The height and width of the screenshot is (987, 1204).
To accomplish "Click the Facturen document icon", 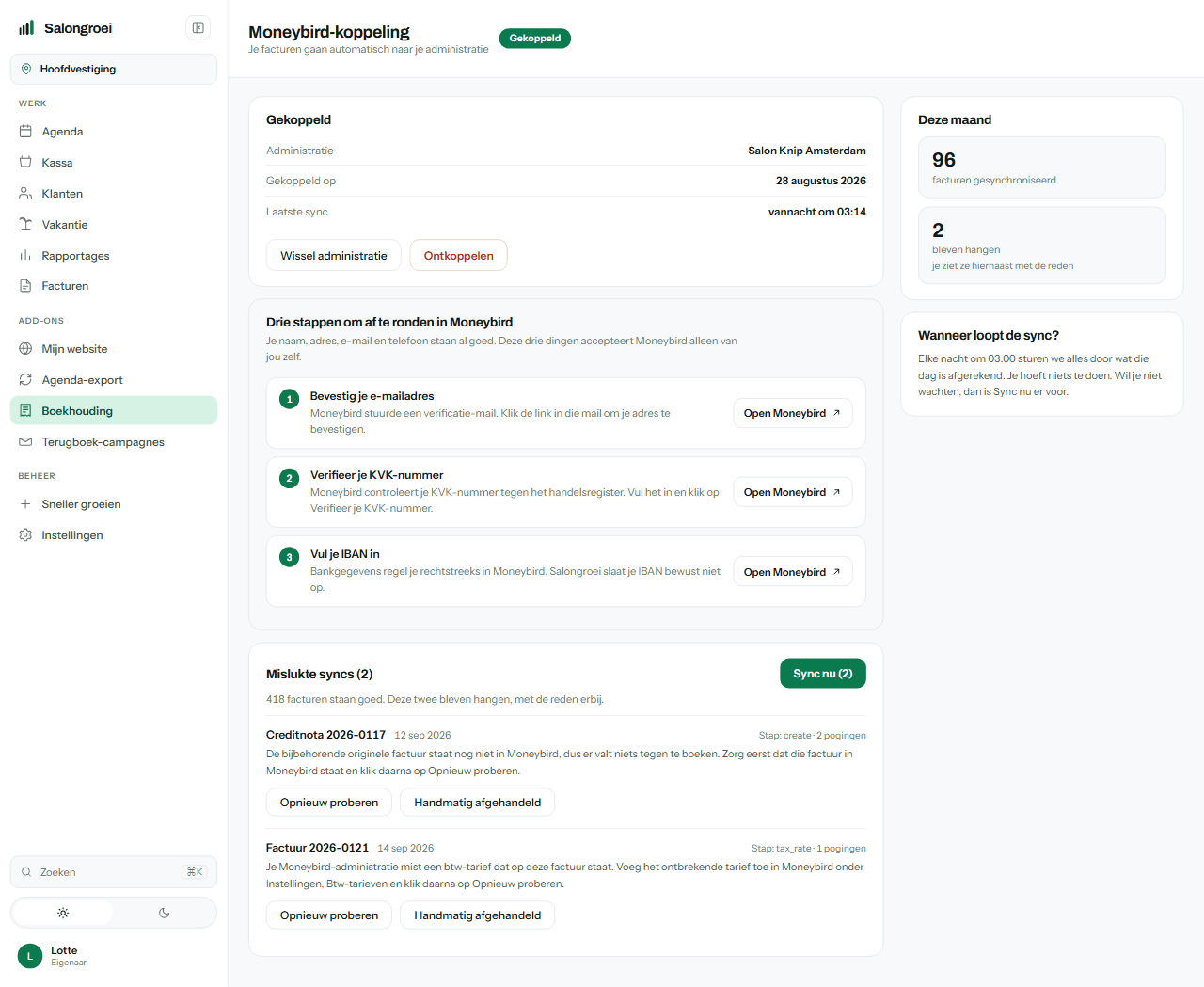I will [x=25, y=286].
